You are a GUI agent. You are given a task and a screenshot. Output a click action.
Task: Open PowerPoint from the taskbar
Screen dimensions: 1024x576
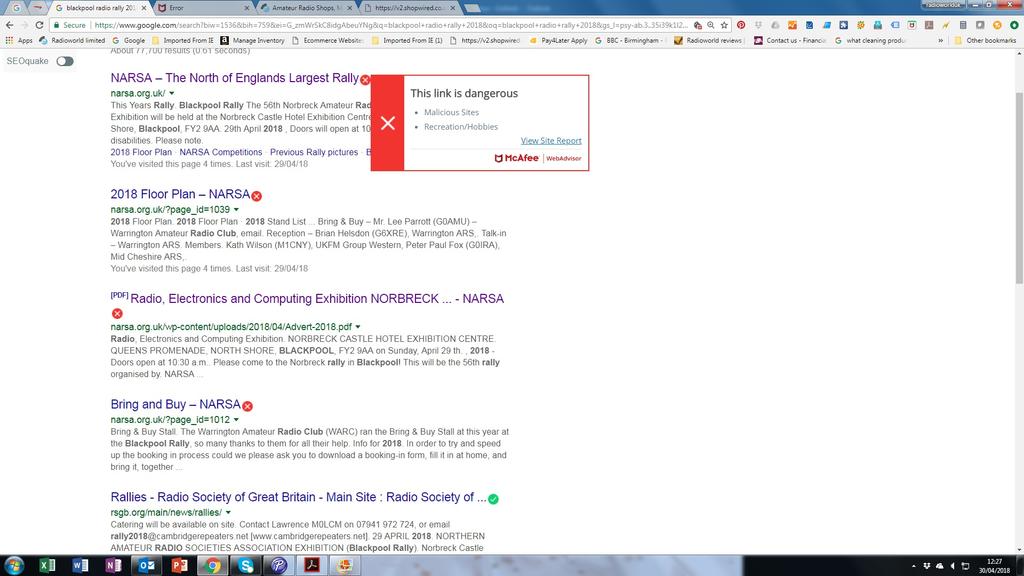coord(180,565)
